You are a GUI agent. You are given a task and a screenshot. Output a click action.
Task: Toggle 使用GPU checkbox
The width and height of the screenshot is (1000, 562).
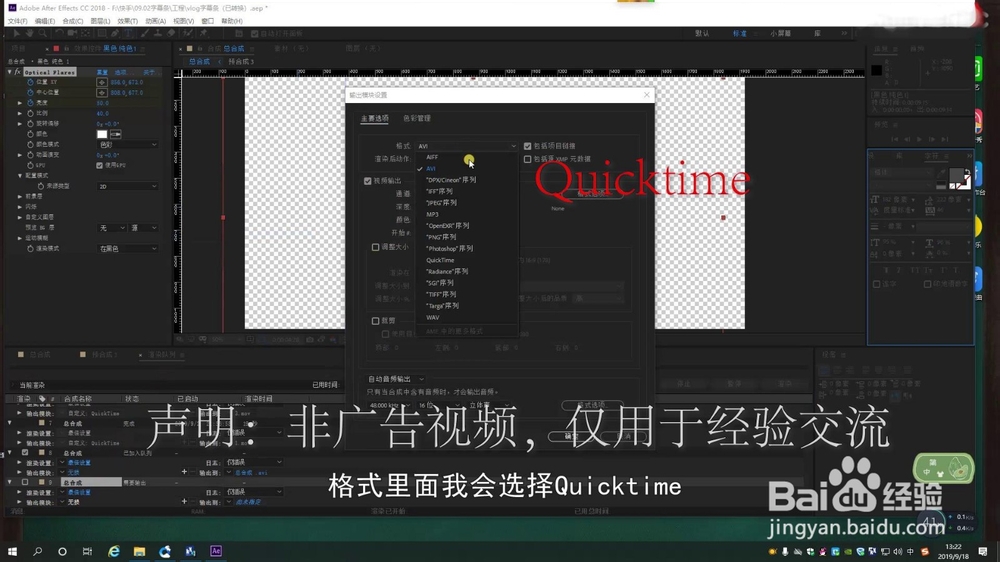[99, 165]
